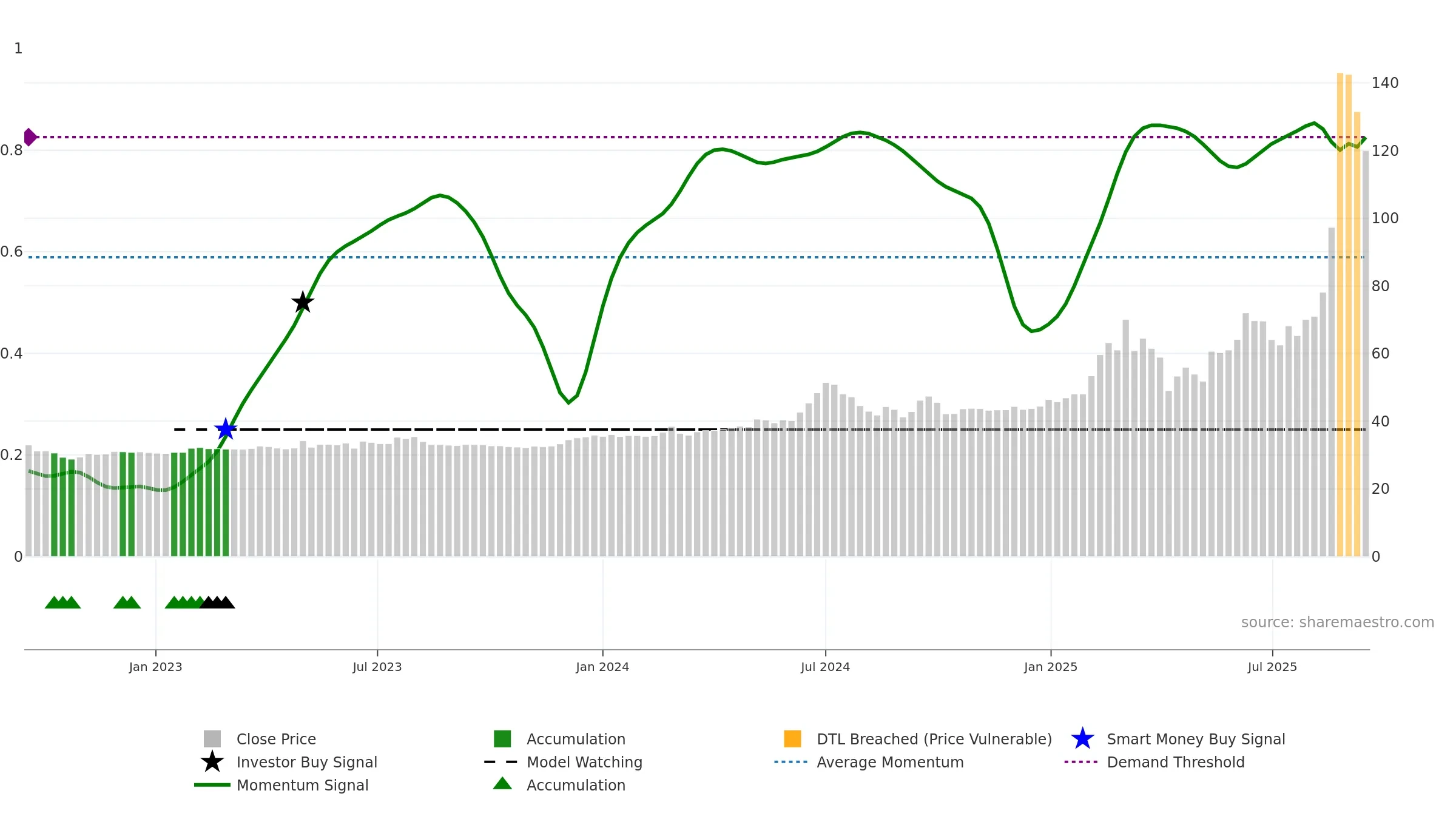Click the black accumulation triangles marker cluster

point(217,602)
